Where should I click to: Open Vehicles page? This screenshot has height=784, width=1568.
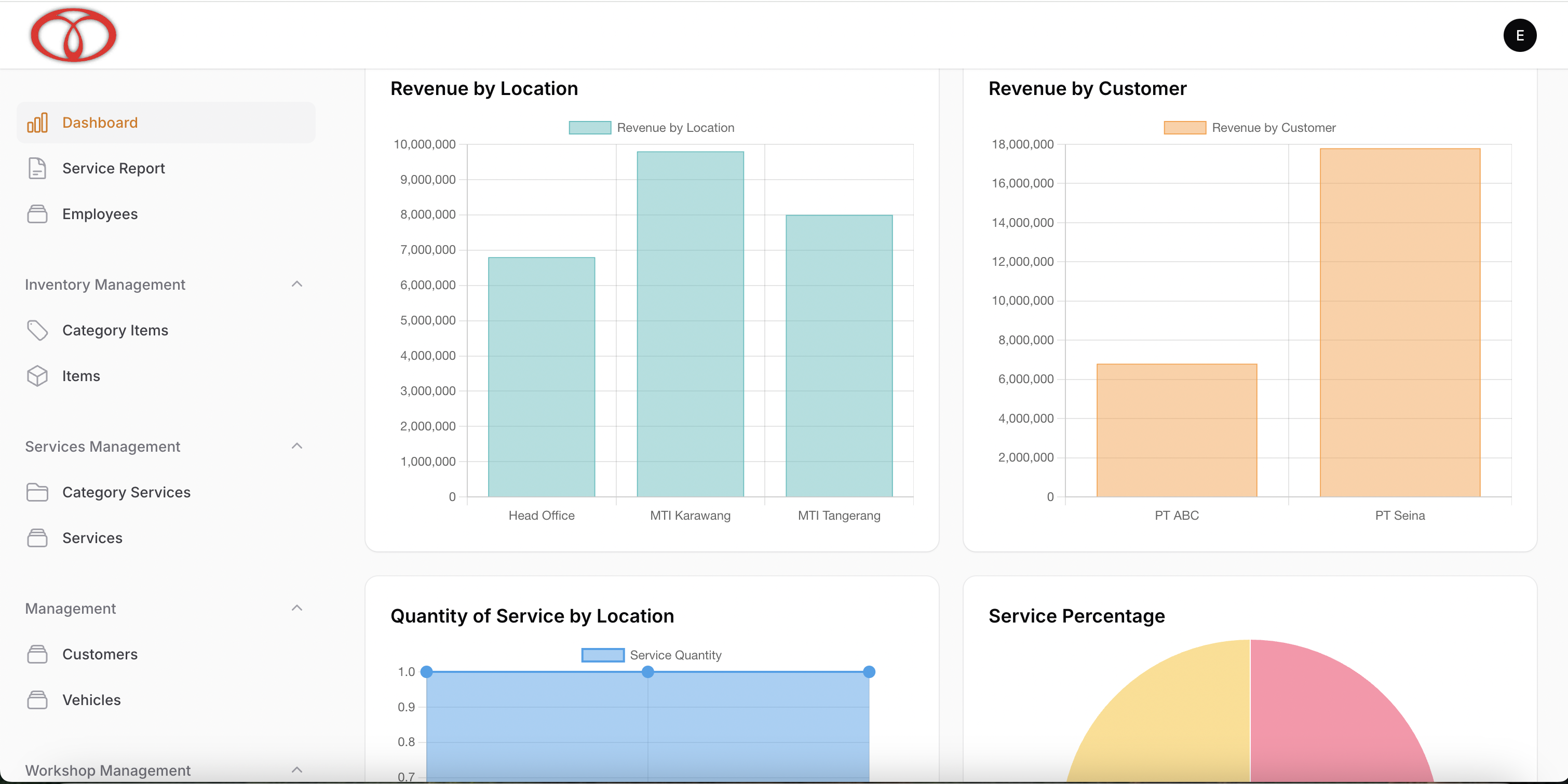166,699
